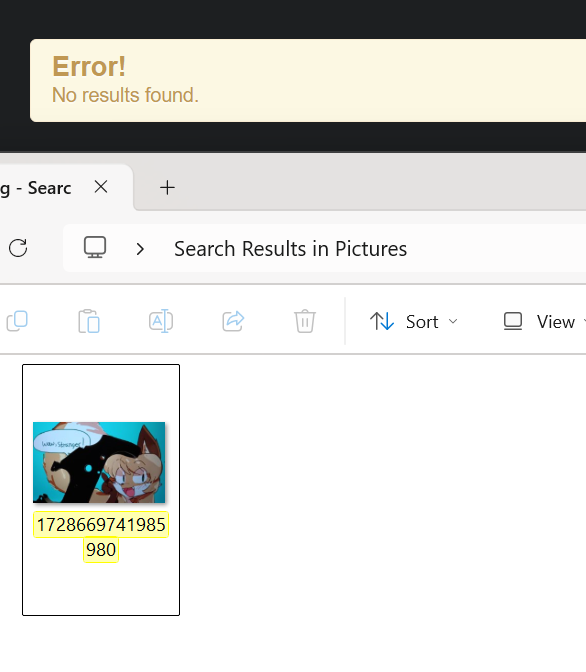This screenshot has width=586, height=672.
Task: Click the Share toolbar icon
Action: 233,321
